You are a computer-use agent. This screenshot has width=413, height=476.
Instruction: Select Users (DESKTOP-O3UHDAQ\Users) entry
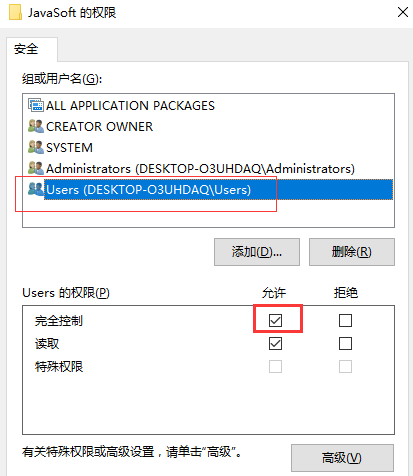[x=218, y=190]
